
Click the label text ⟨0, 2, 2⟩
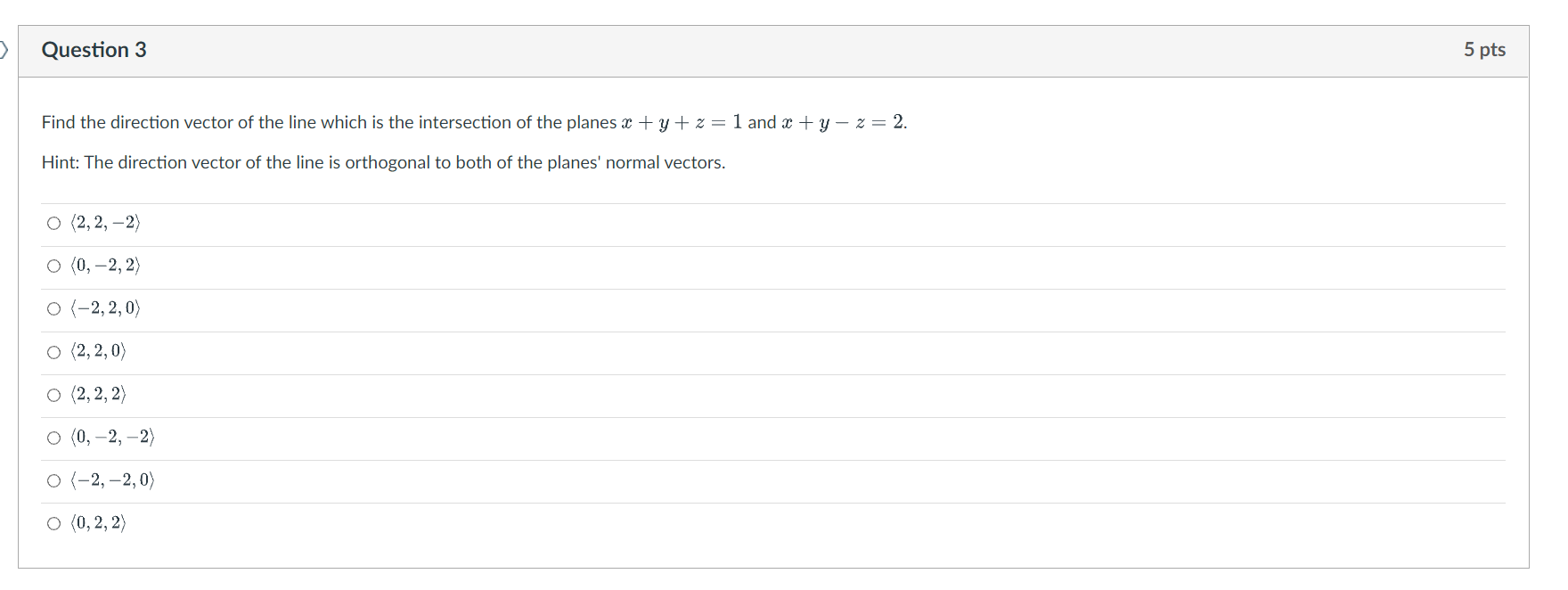(x=99, y=522)
